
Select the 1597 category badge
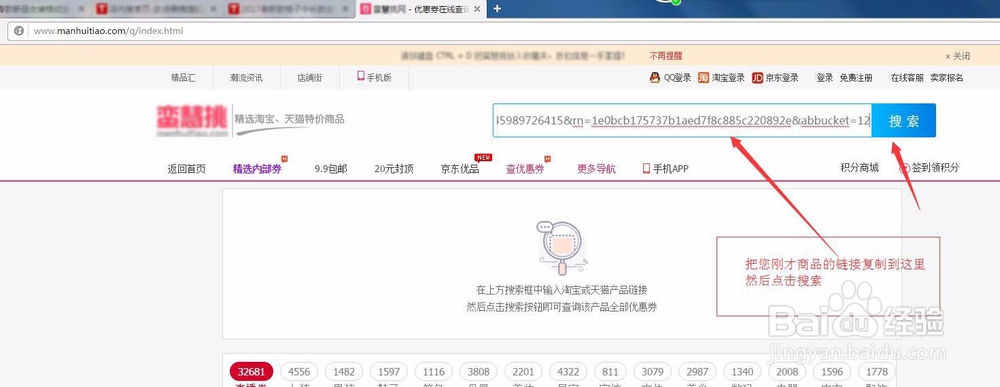click(388, 372)
